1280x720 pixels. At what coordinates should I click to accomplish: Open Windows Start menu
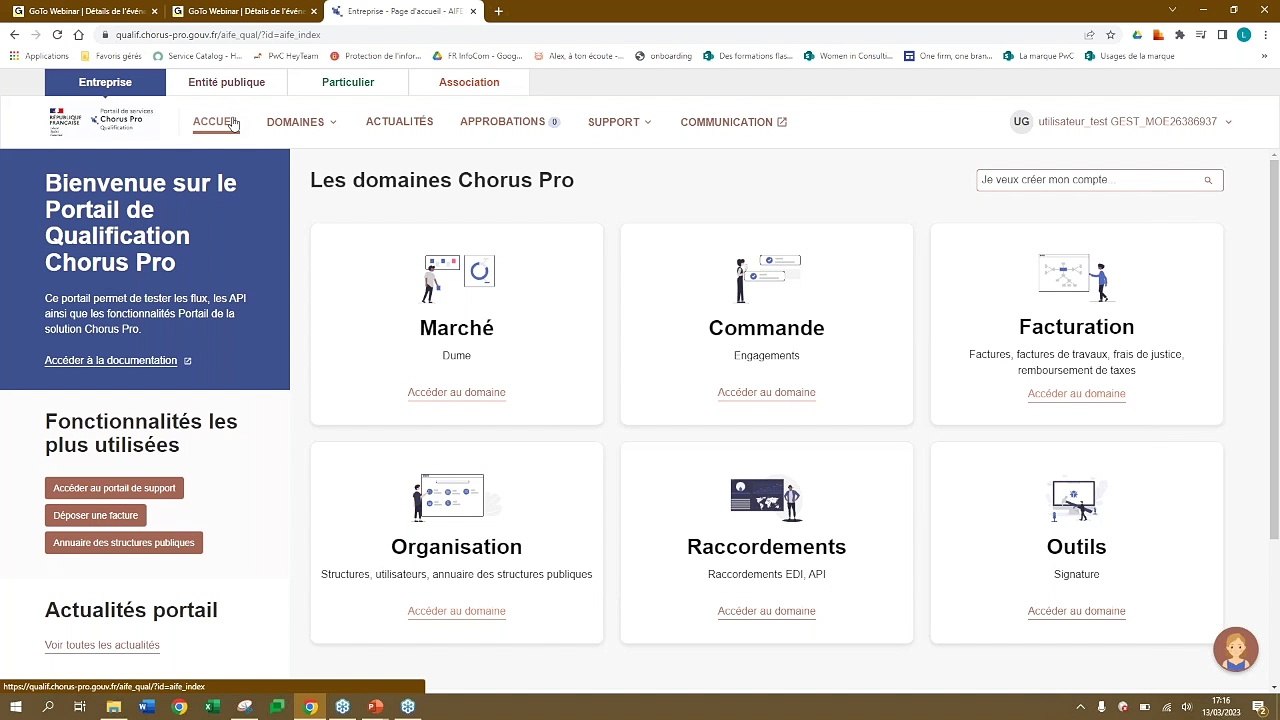[15, 707]
